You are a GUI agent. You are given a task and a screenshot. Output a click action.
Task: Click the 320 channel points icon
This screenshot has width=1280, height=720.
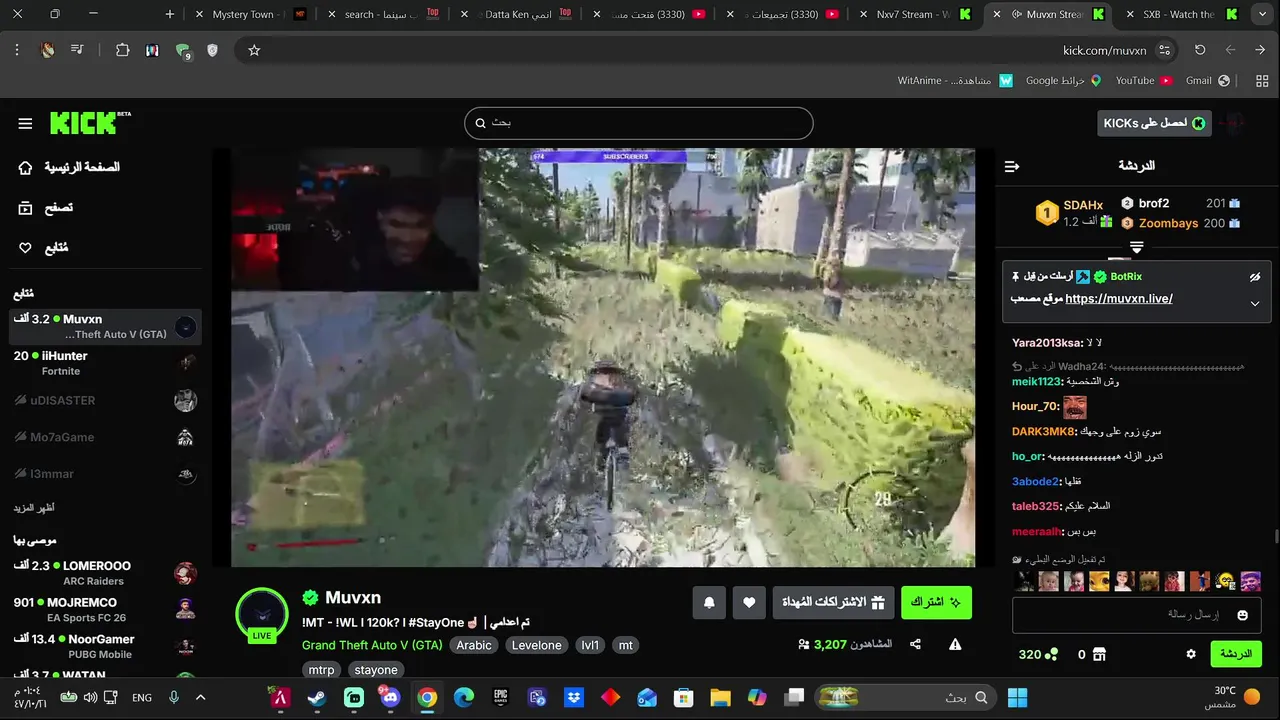[x=1051, y=655]
